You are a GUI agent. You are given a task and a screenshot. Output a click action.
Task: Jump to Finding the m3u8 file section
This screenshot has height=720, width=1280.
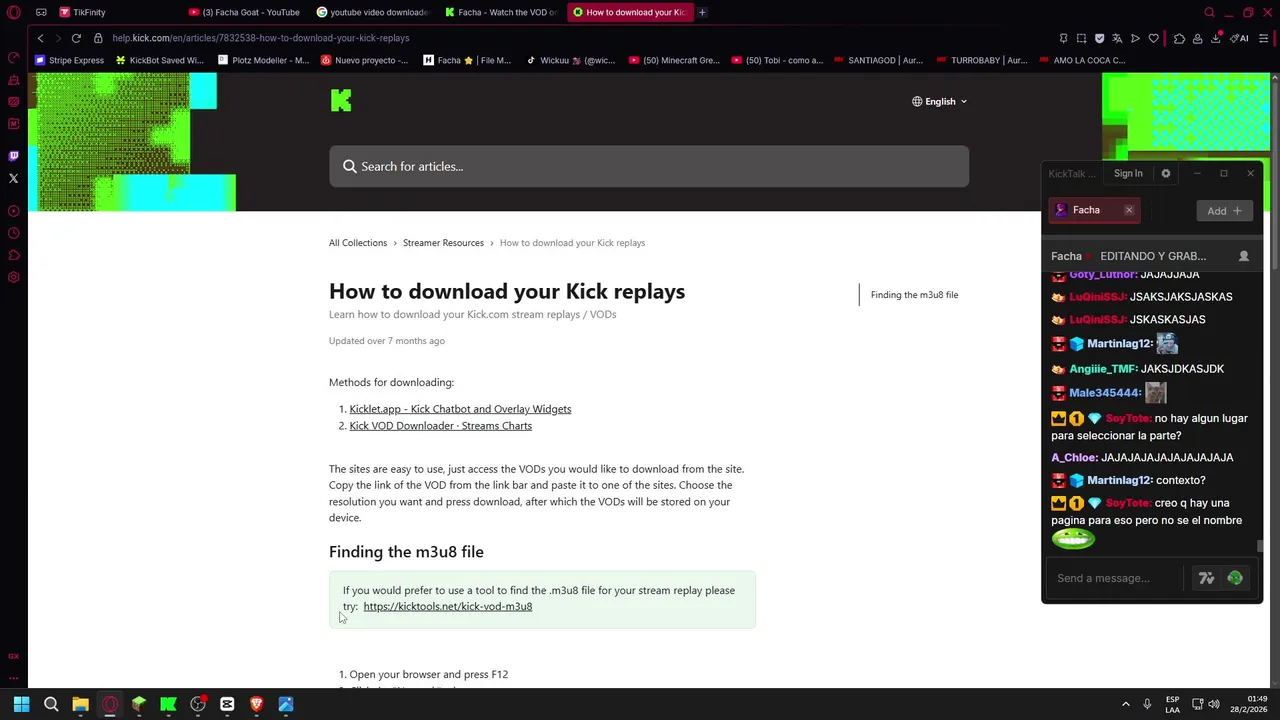[914, 295]
